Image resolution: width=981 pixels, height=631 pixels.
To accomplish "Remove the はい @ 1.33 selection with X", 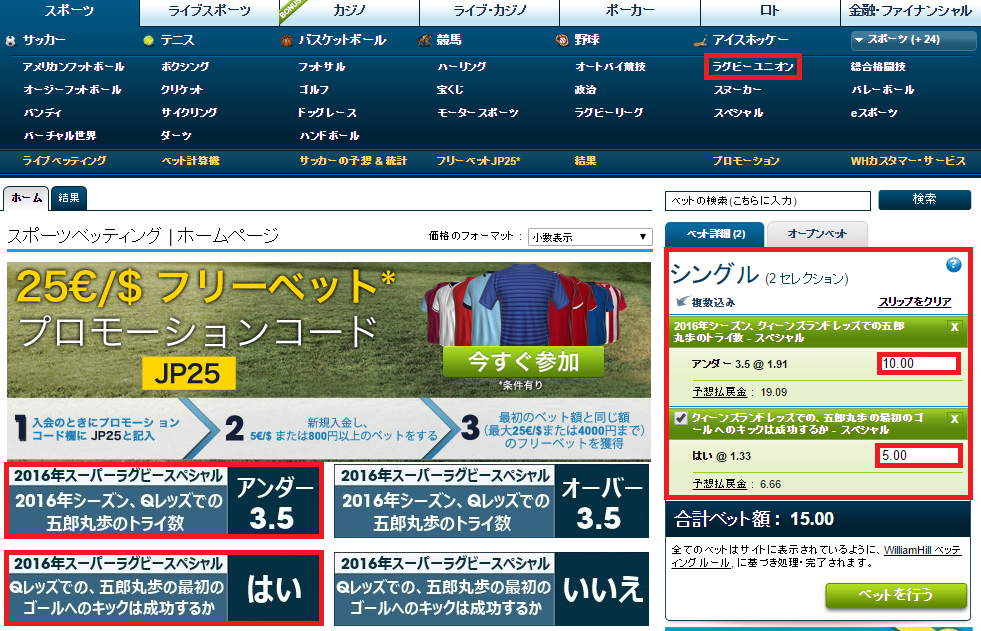I will click(x=954, y=419).
